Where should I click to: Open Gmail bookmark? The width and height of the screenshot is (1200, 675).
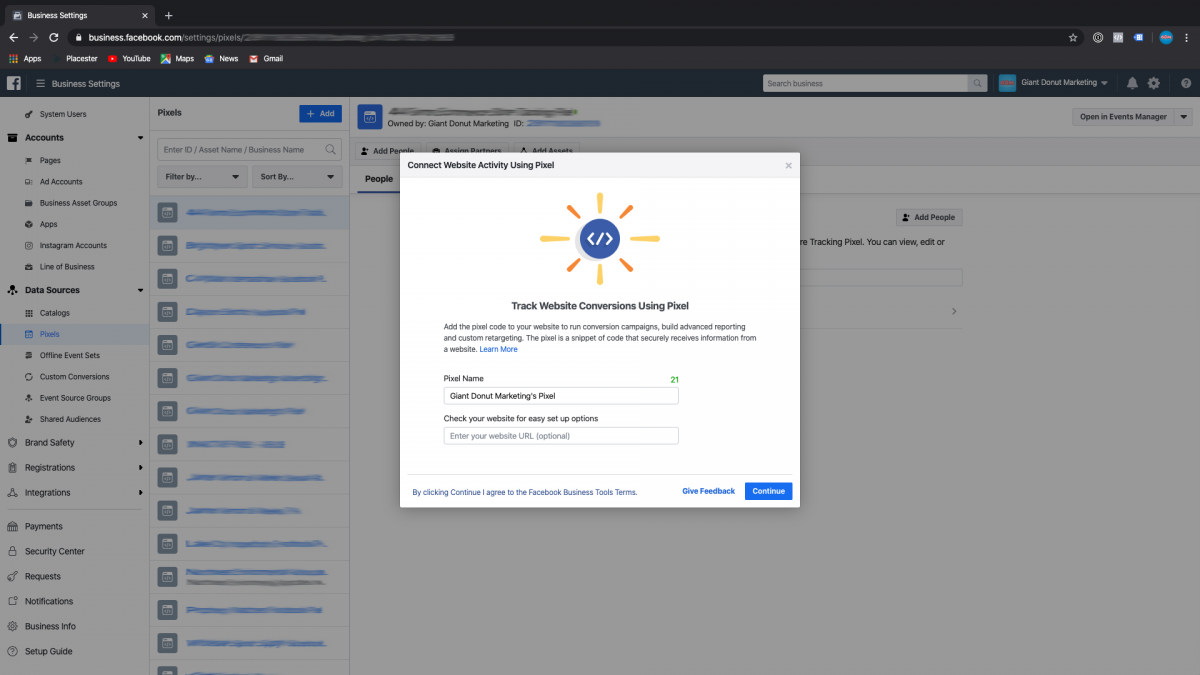(266, 58)
